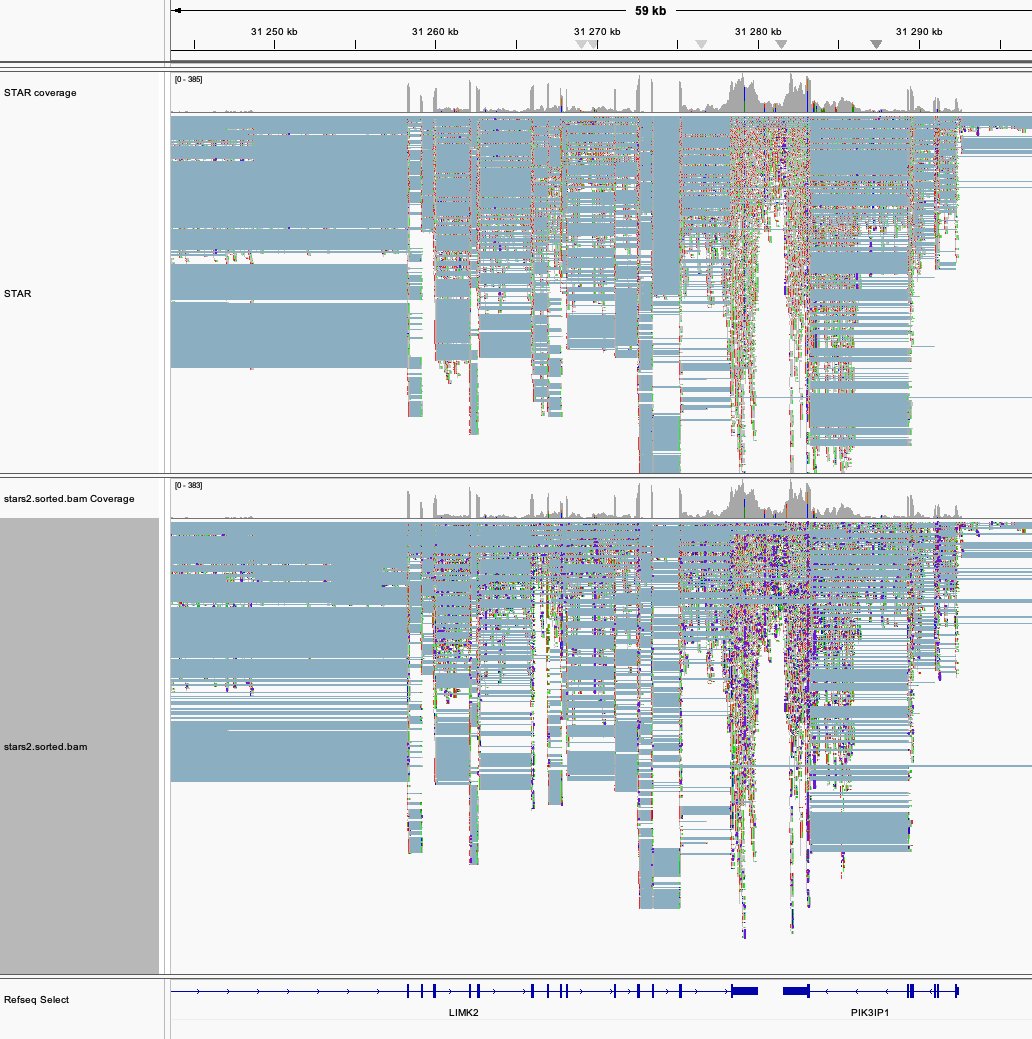1032x1039 pixels.
Task: Click the 31 290 kb ruler label
Action: (919, 31)
